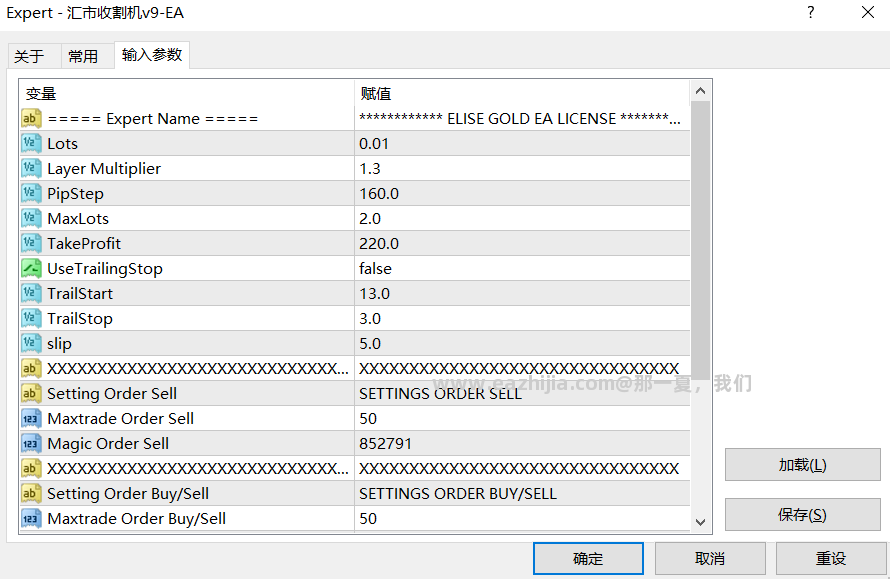890x579 pixels.
Task: Click the string icon of Setting Order Buy/Sell
Action: point(31,493)
